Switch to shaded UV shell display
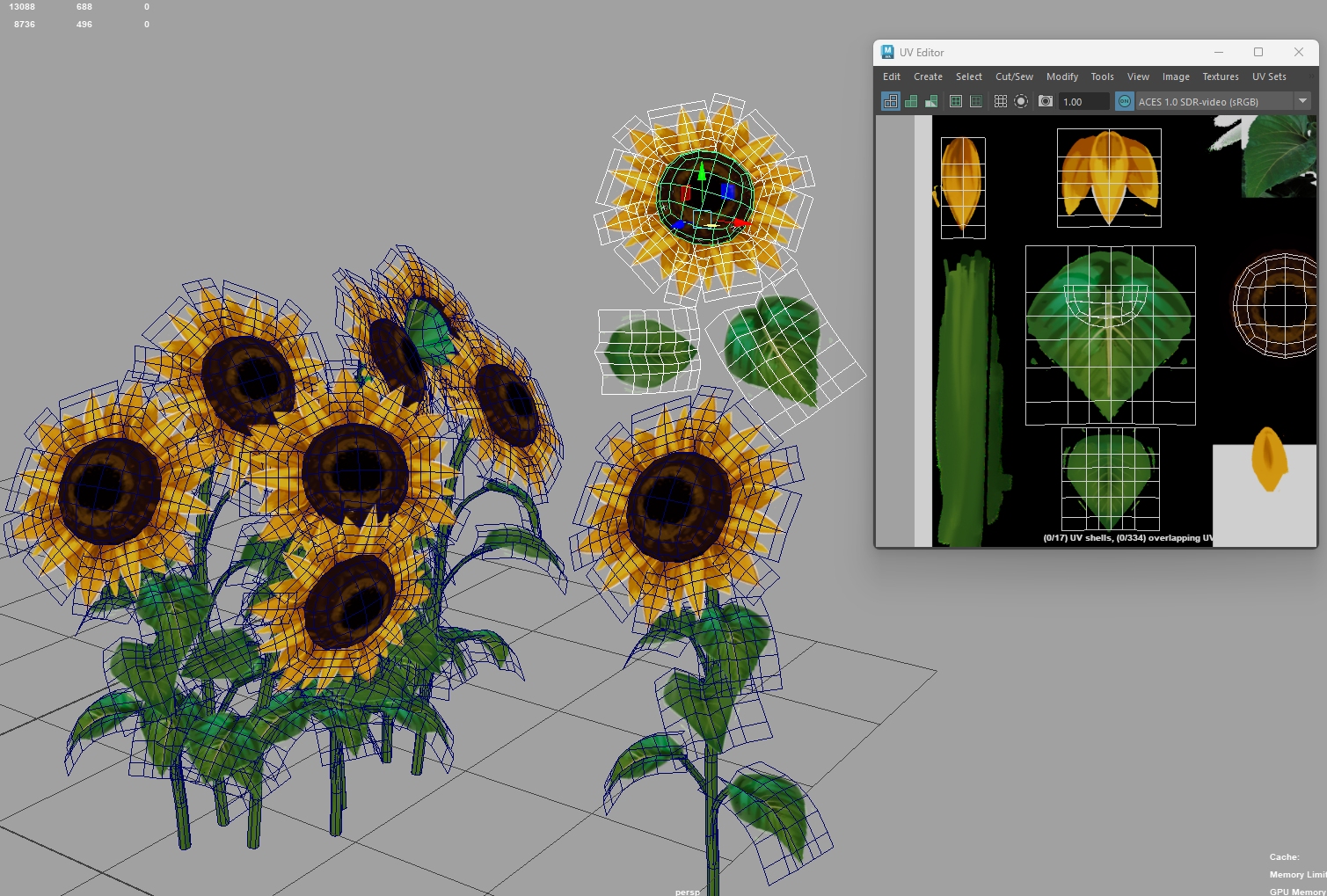The height and width of the screenshot is (896, 1327). pos(911,102)
